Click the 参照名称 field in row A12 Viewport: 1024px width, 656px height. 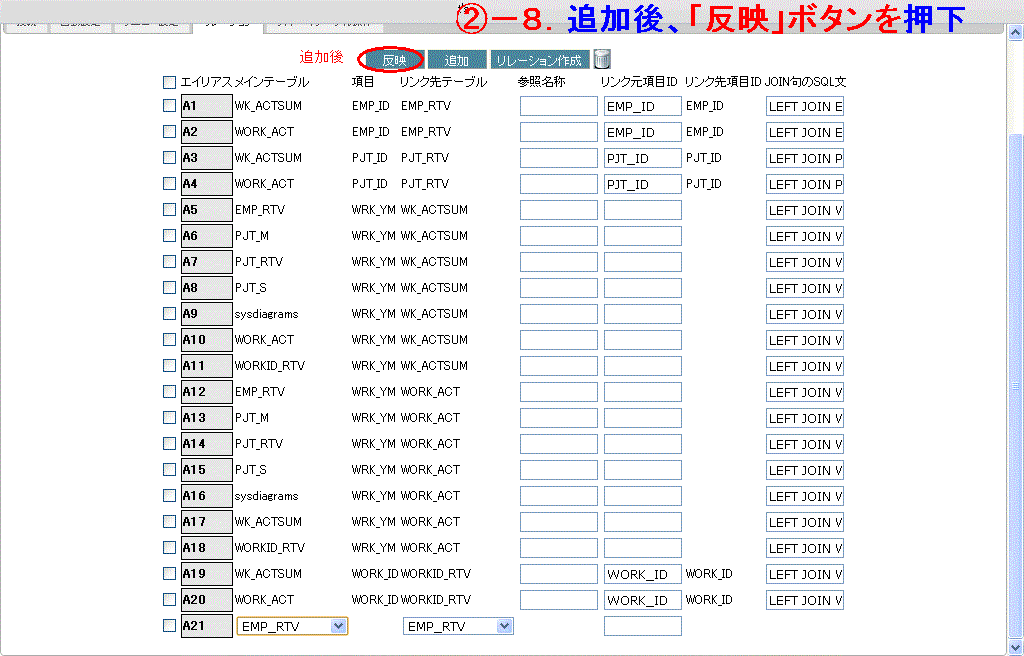point(558,392)
